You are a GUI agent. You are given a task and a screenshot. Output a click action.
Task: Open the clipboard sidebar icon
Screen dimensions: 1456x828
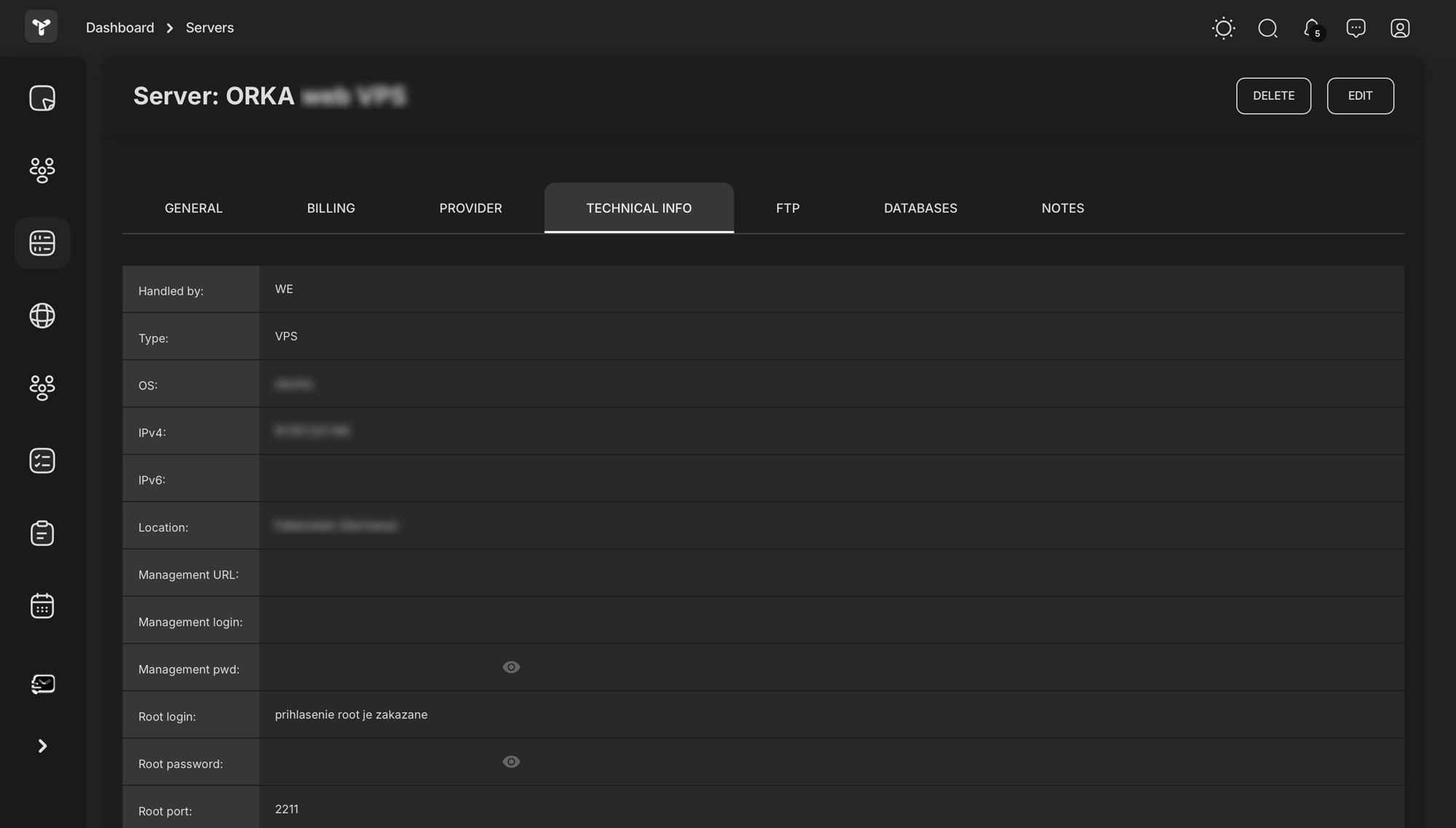tap(42, 533)
